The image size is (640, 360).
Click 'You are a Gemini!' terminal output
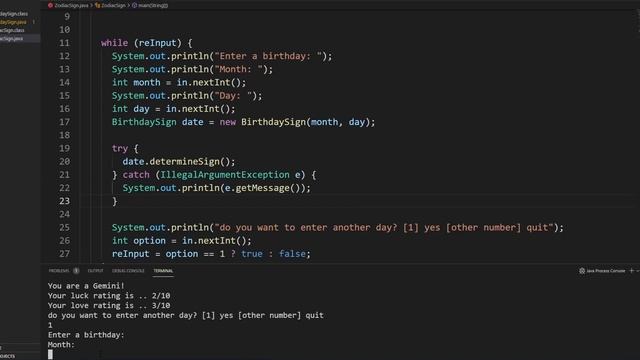tap(86, 286)
